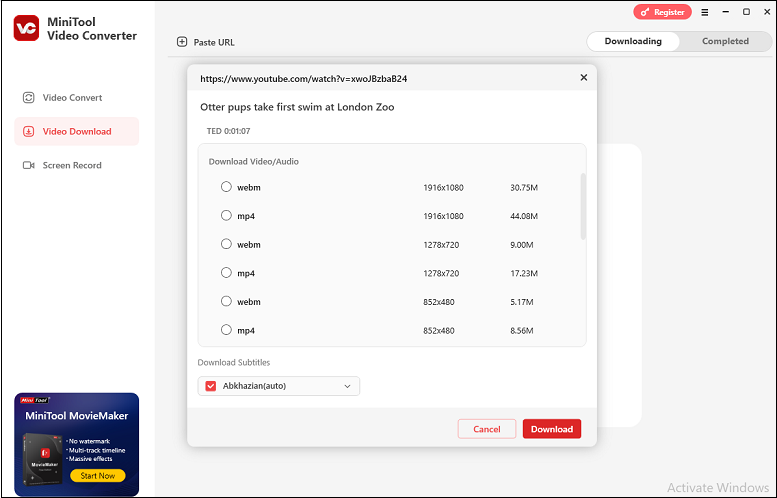
Task: Click the 17.23M file size value
Action: pos(524,274)
